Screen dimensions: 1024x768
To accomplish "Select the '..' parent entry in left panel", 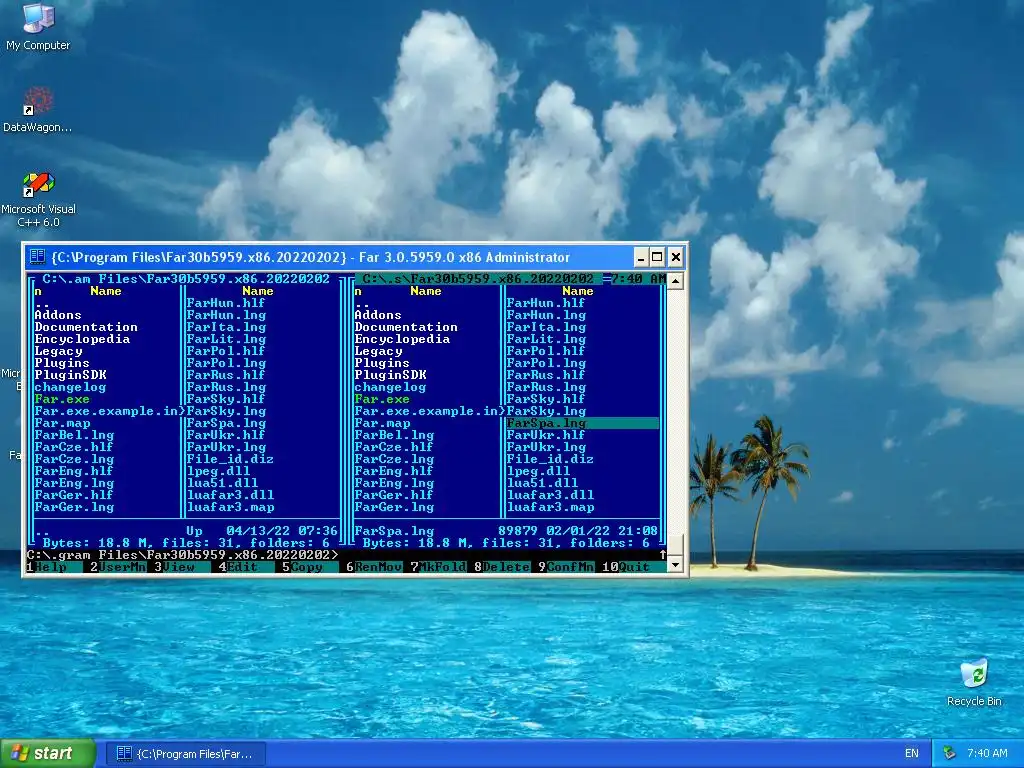I will point(42,303).
